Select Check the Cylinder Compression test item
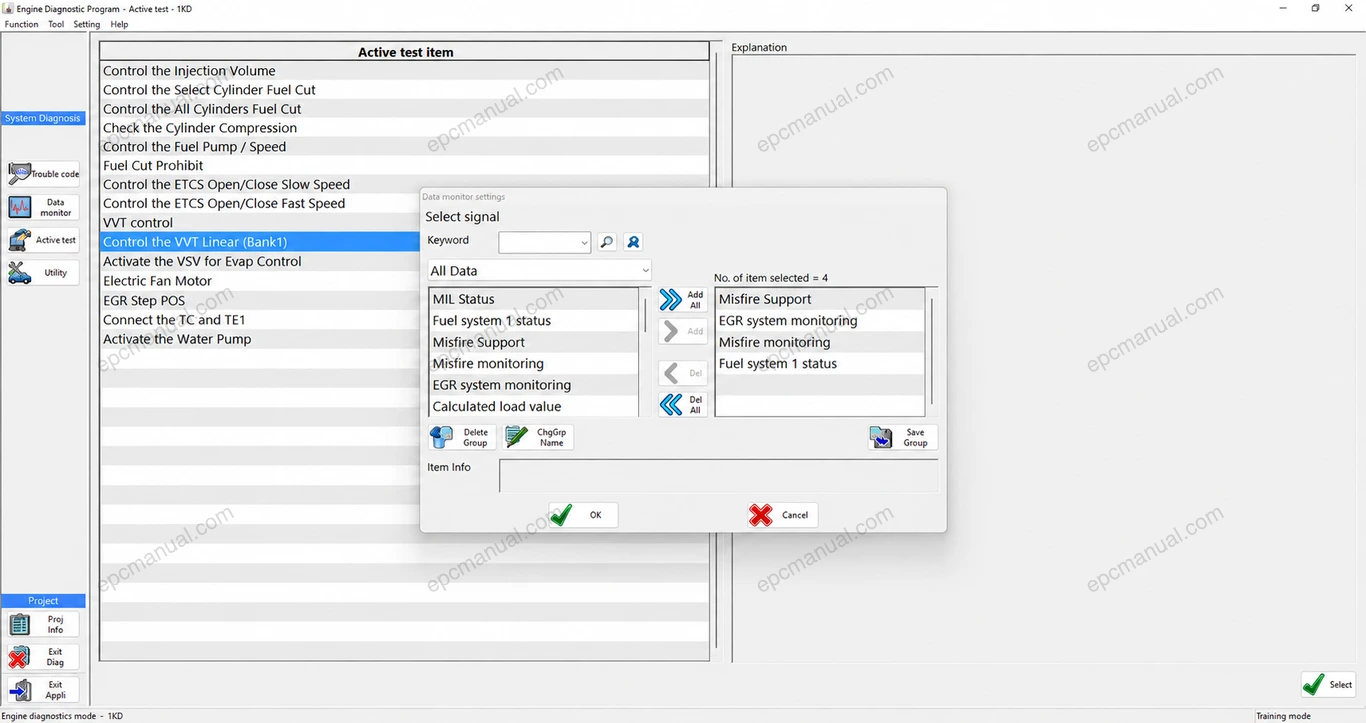 click(x=405, y=128)
